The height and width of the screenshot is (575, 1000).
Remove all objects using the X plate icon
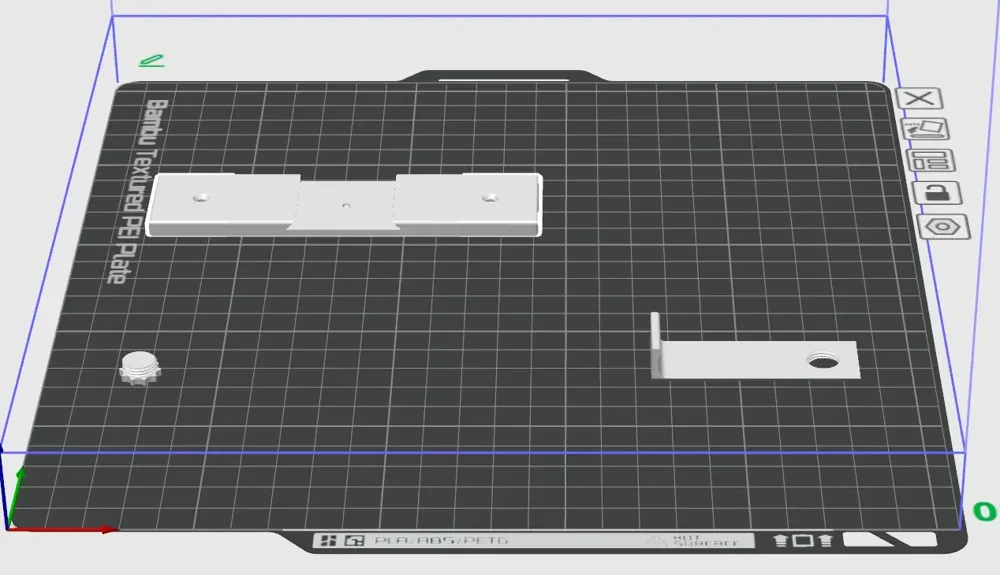921,98
